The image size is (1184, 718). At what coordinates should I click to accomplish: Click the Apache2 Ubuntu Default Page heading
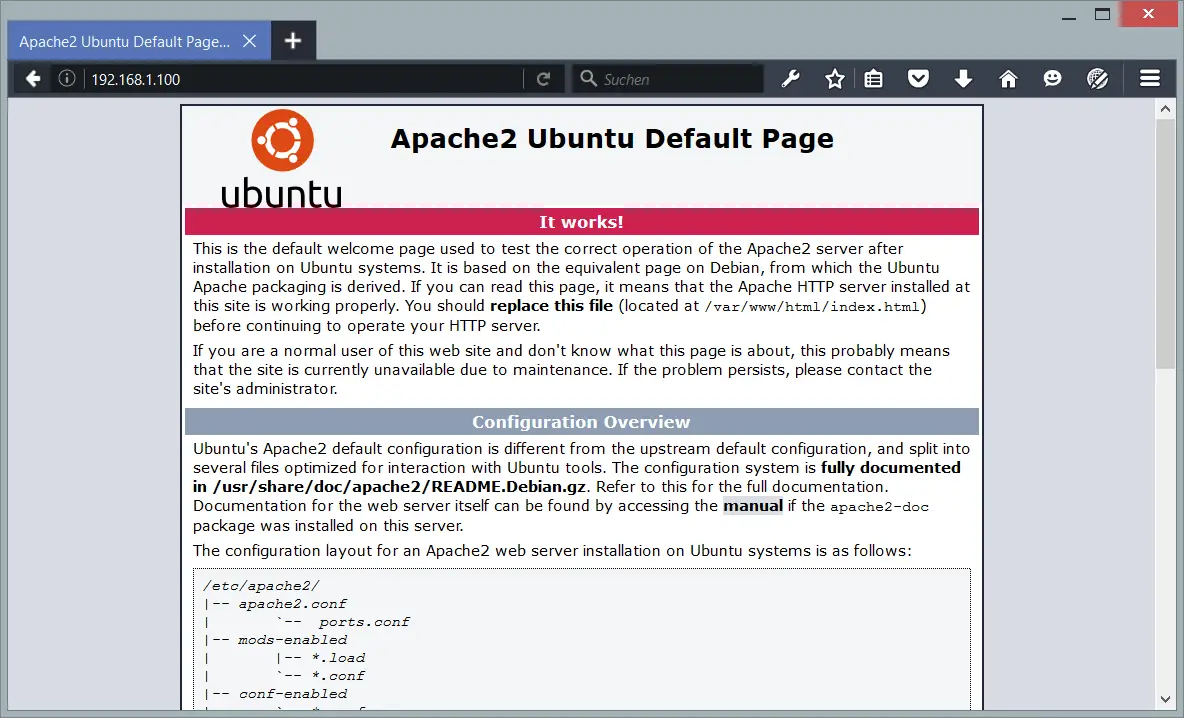coord(612,139)
